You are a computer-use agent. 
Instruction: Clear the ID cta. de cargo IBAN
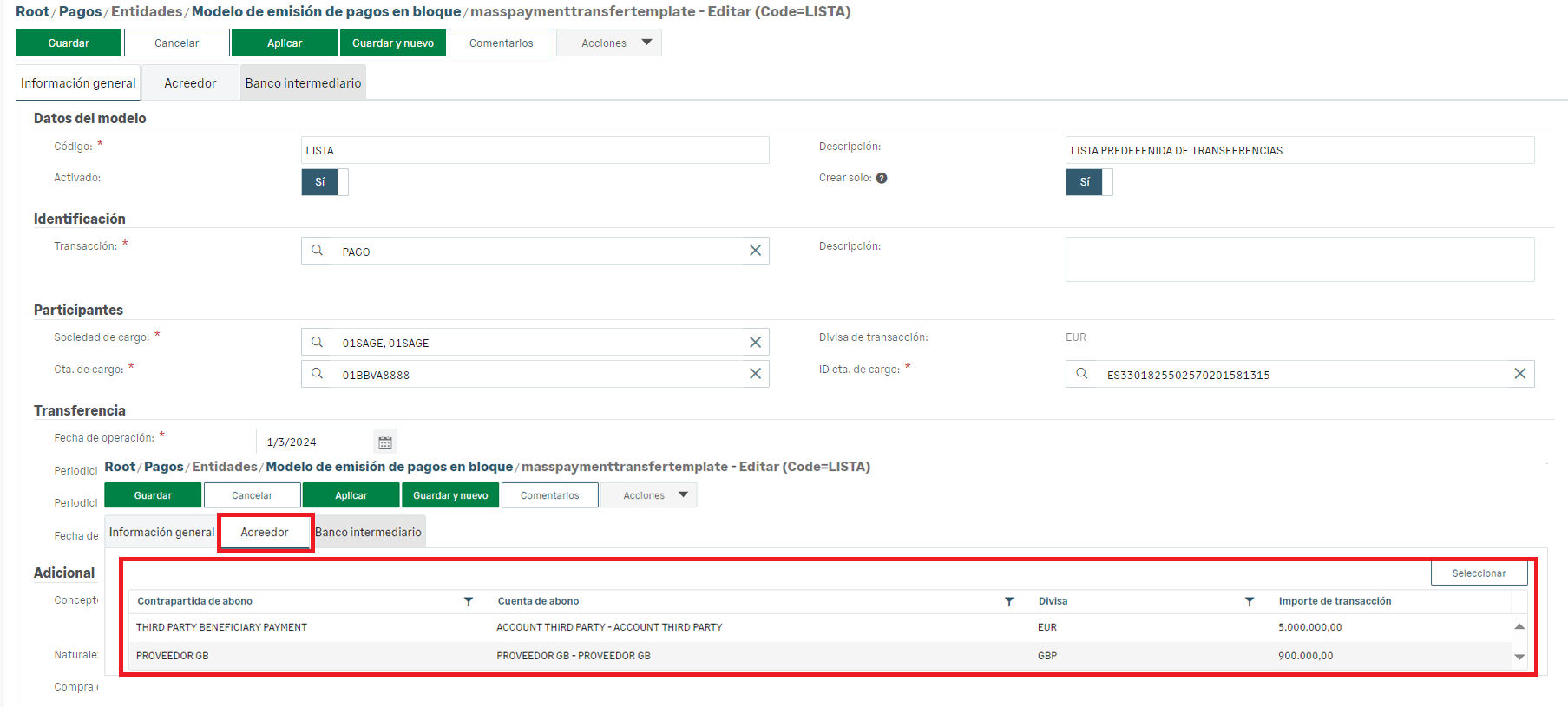tap(1519, 374)
